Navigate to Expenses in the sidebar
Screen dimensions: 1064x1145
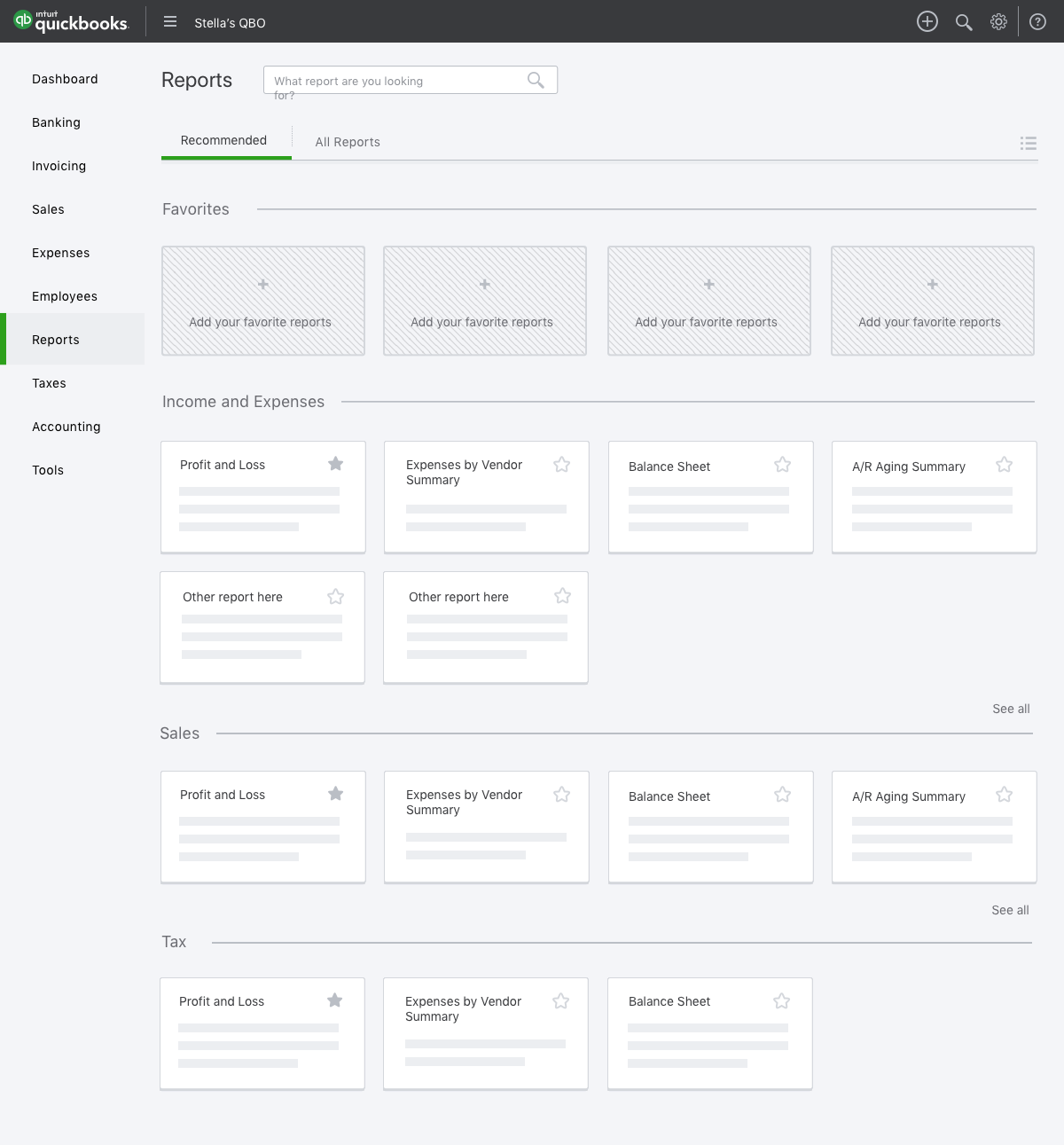click(60, 253)
